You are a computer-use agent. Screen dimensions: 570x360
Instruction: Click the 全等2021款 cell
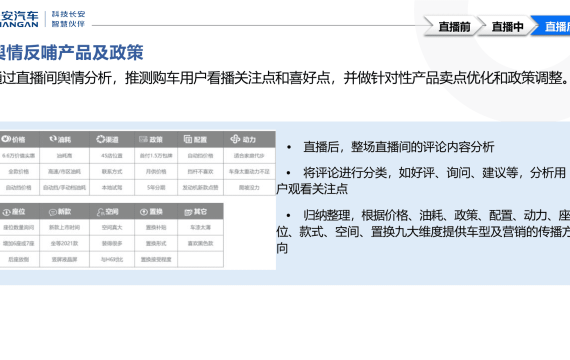tap(64, 243)
